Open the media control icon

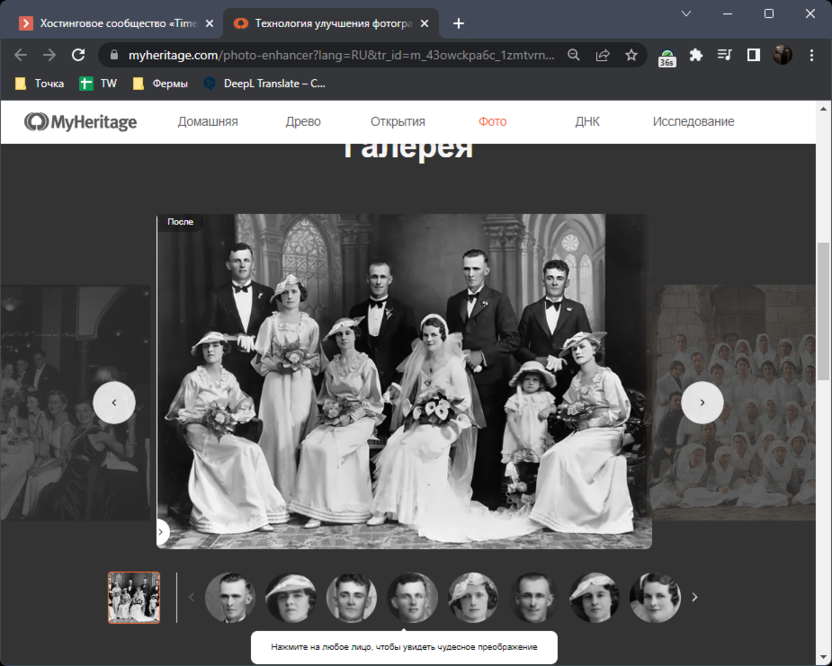[x=724, y=55]
